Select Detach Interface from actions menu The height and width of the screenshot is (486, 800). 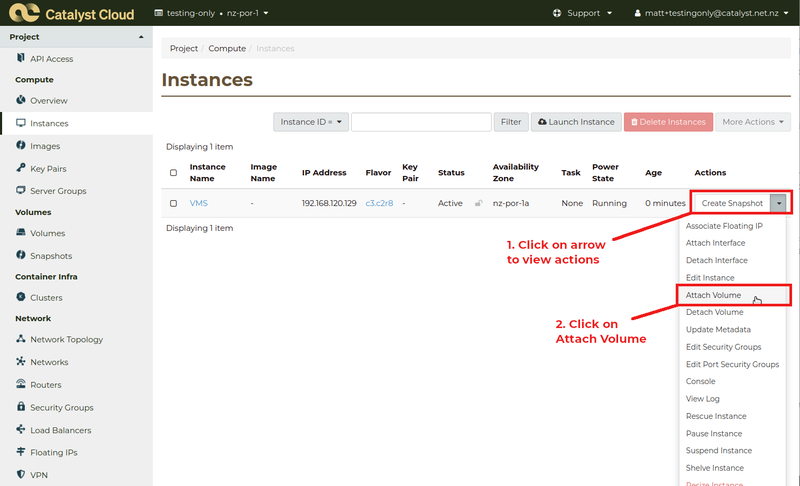click(716, 260)
